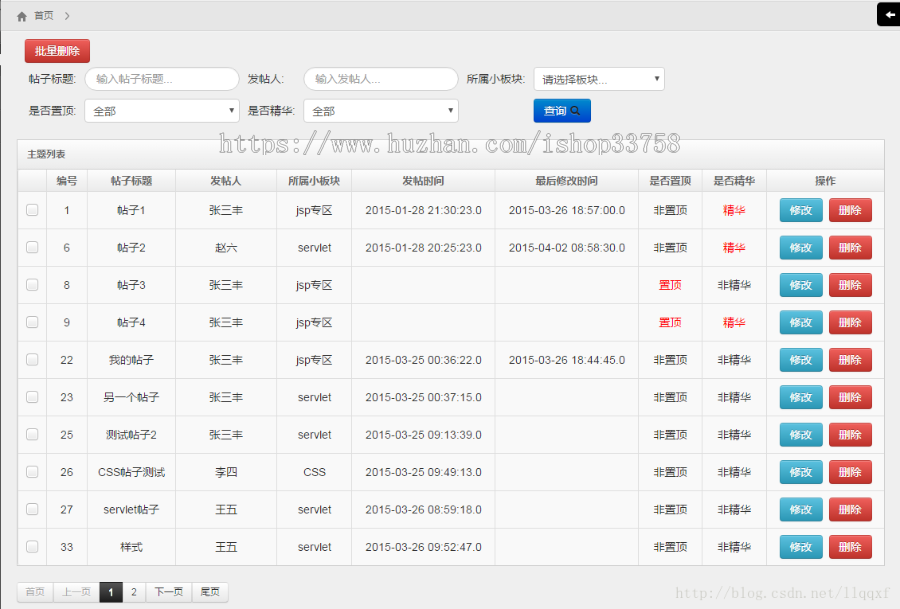
Task: Select page 2 in the pagination bar
Action: 134,592
